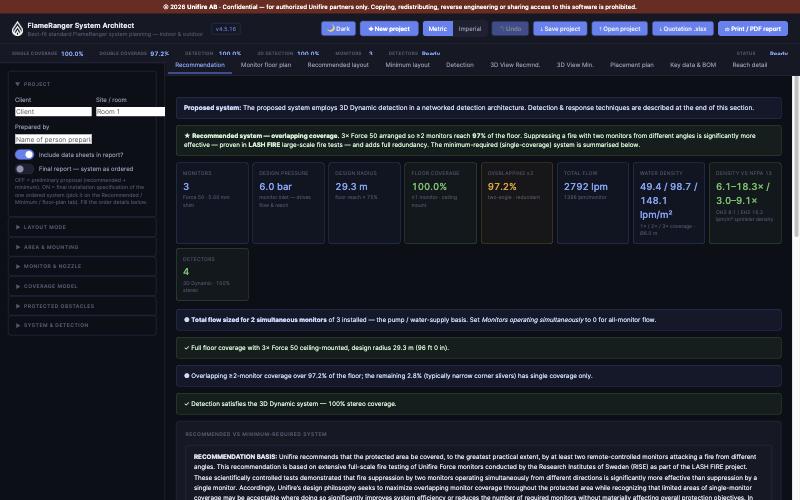The height and width of the screenshot is (500, 800).
Task: Select Metric units
Action: pos(437,29)
